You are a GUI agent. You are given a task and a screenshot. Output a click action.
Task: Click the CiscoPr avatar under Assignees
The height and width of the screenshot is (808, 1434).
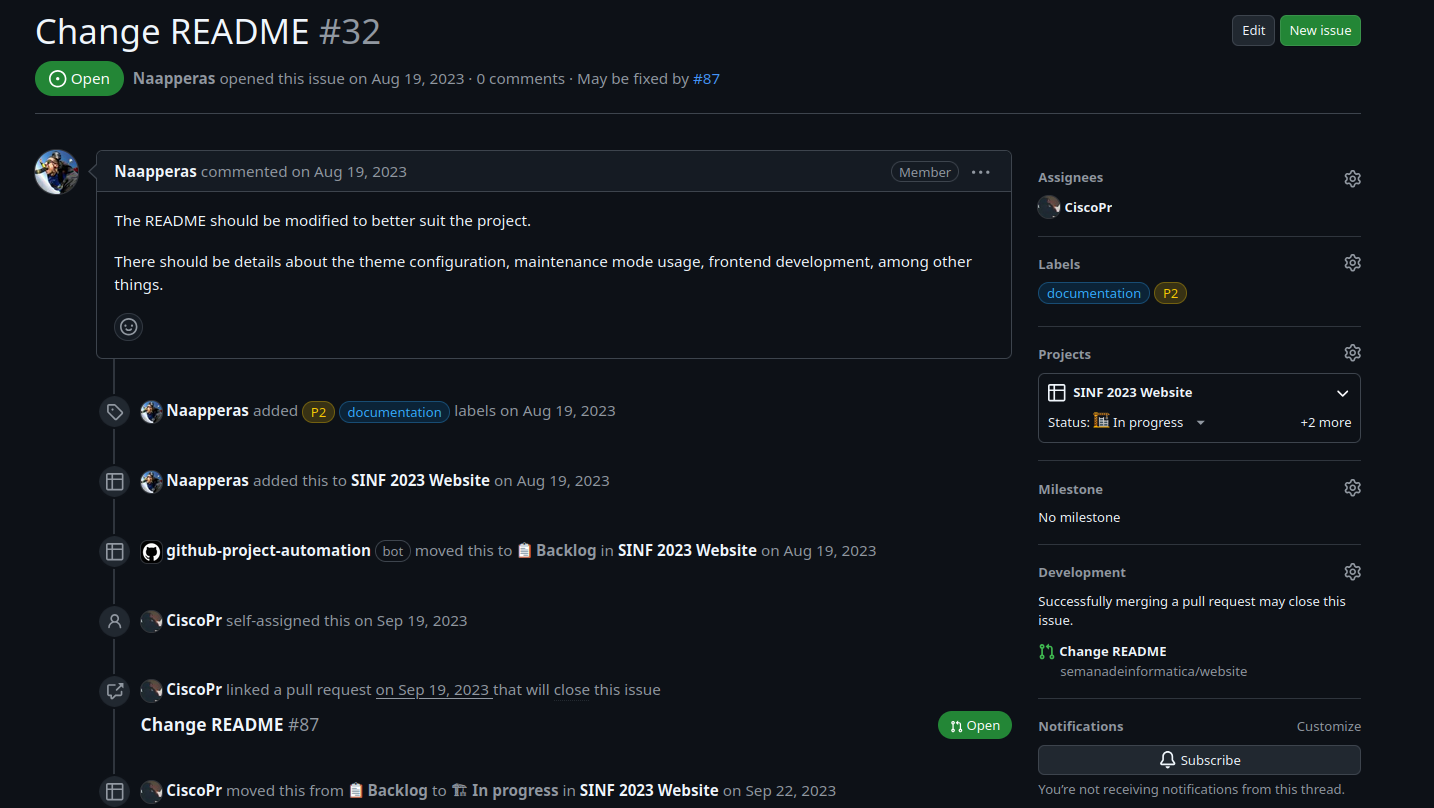pos(1049,207)
